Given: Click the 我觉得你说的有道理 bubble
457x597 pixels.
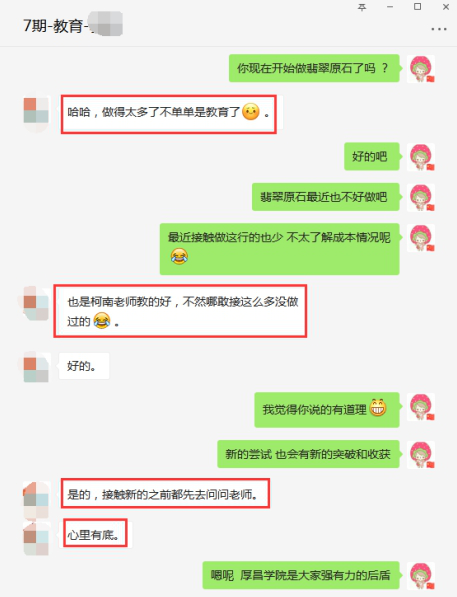Looking at the screenshot, I should click(327, 410).
